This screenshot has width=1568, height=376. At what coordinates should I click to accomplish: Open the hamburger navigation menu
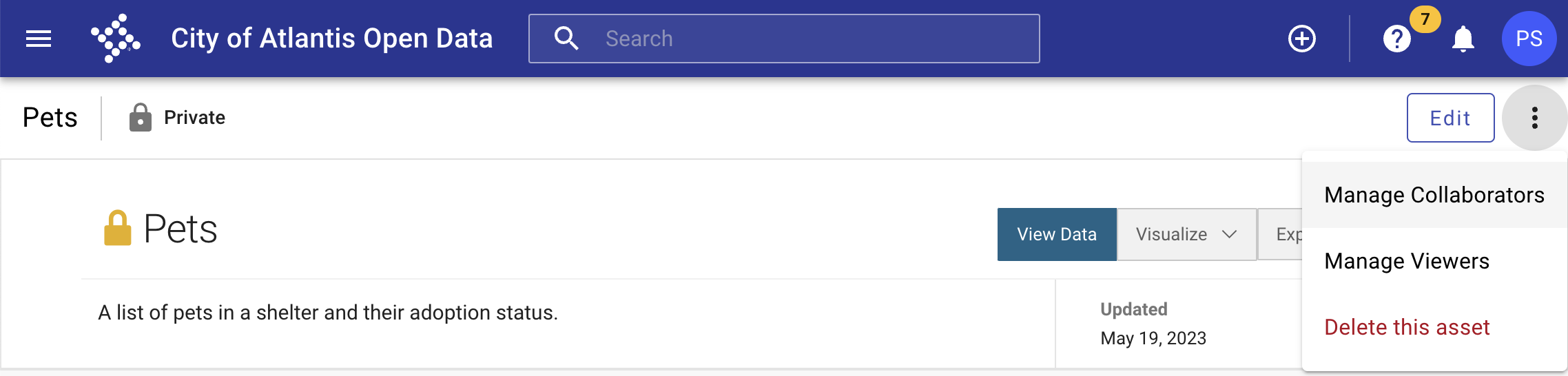coord(39,39)
